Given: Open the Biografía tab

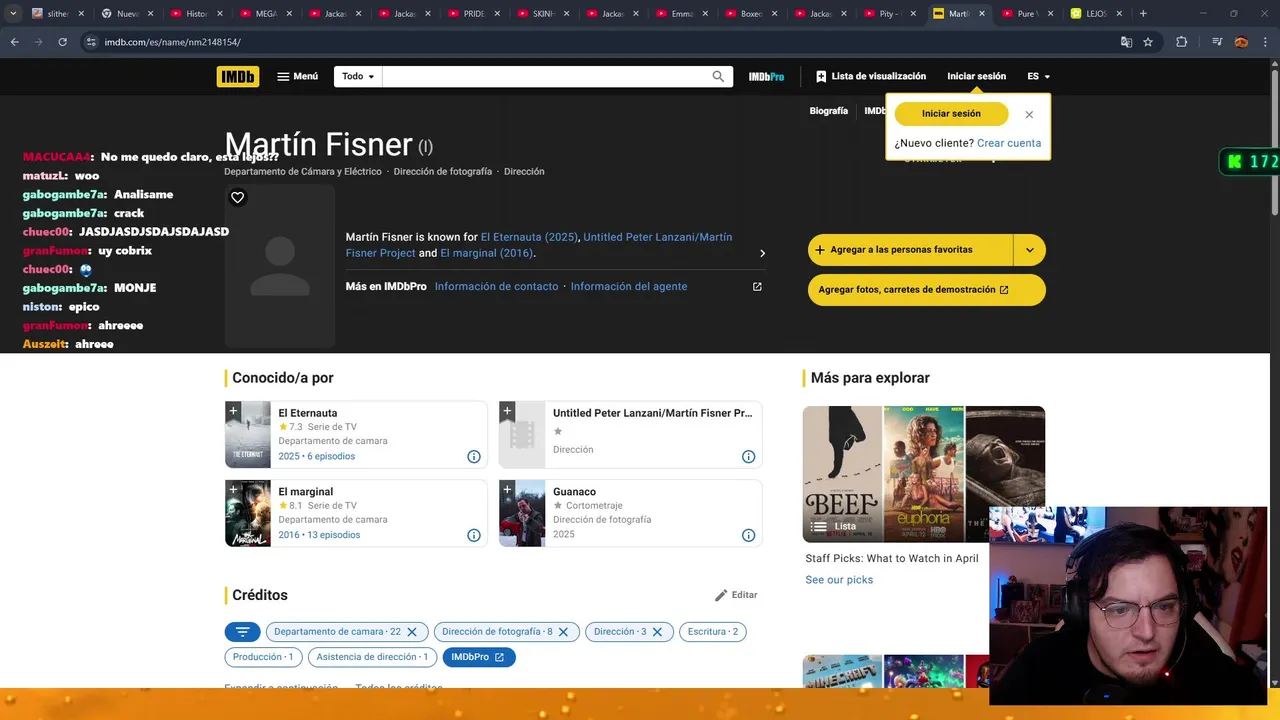Looking at the screenshot, I should (x=828, y=111).
